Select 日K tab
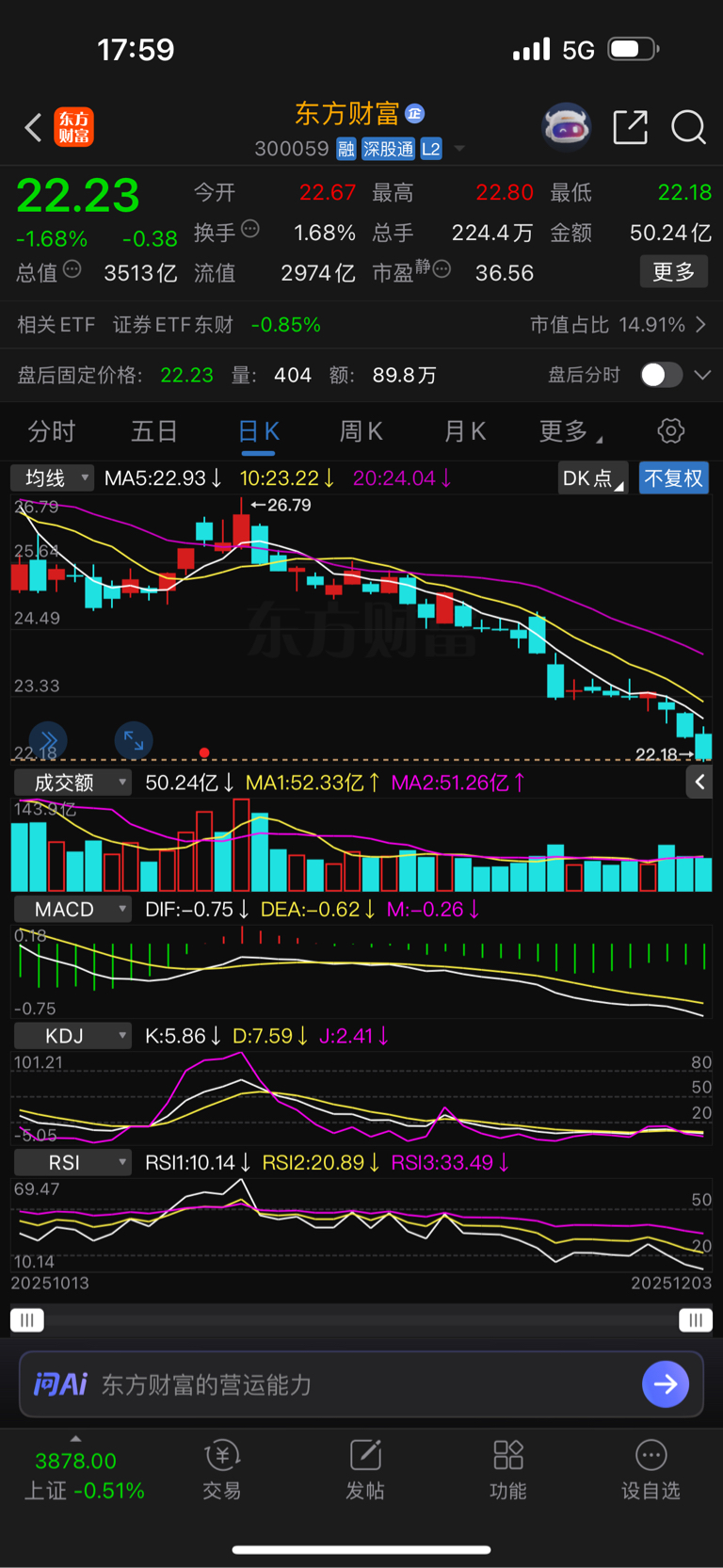The height and width of the screenshot is (1568, 723). tap(258, 431)
